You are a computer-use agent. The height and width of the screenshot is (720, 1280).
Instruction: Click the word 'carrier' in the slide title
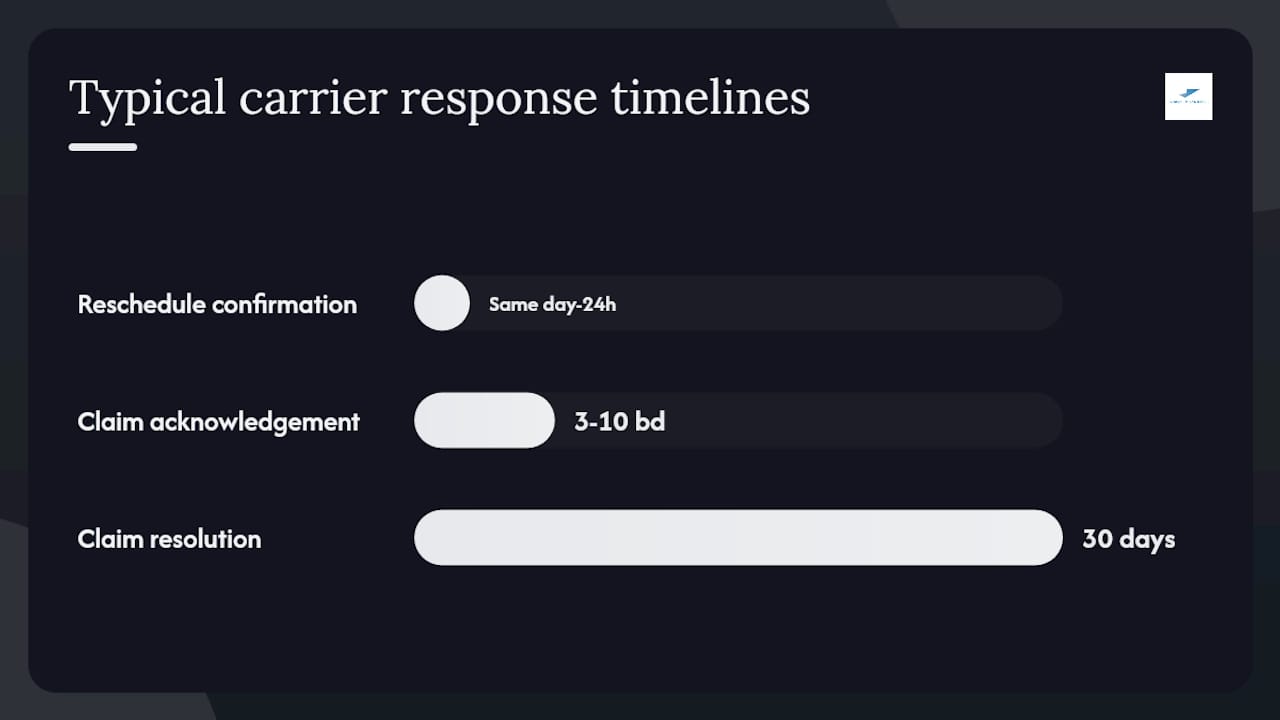(x=313, y=98)
